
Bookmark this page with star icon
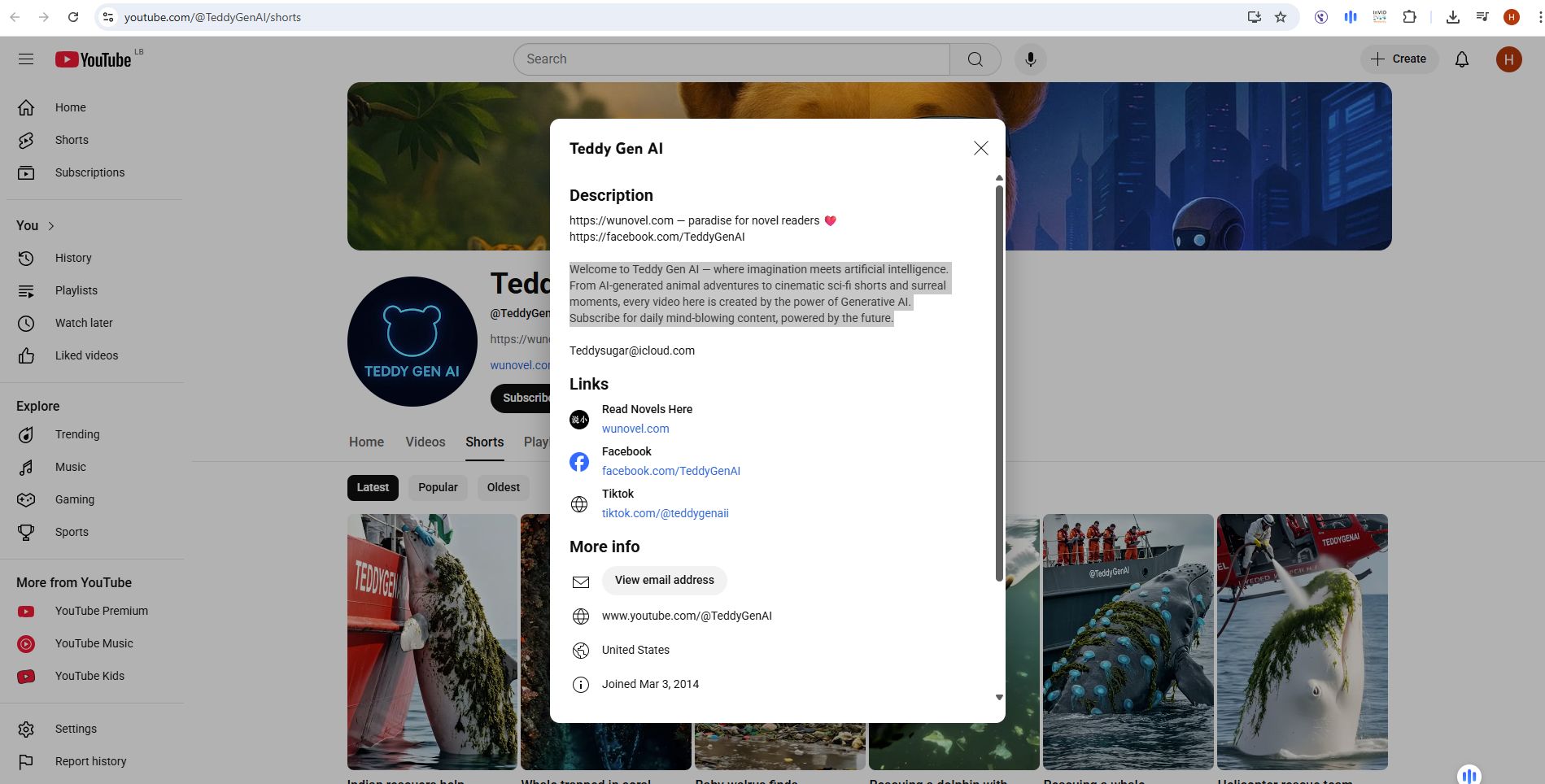tap(1281, 17)
